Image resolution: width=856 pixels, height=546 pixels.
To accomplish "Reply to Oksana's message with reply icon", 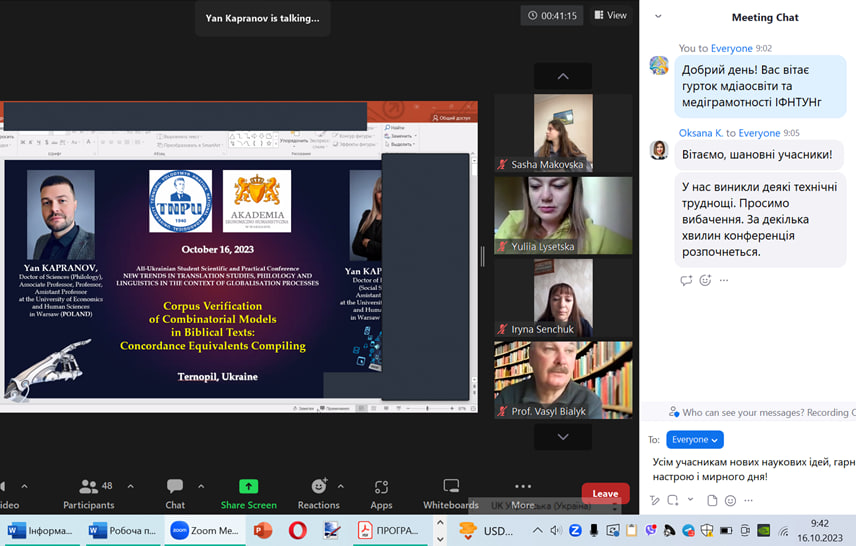I will [686, 281].
